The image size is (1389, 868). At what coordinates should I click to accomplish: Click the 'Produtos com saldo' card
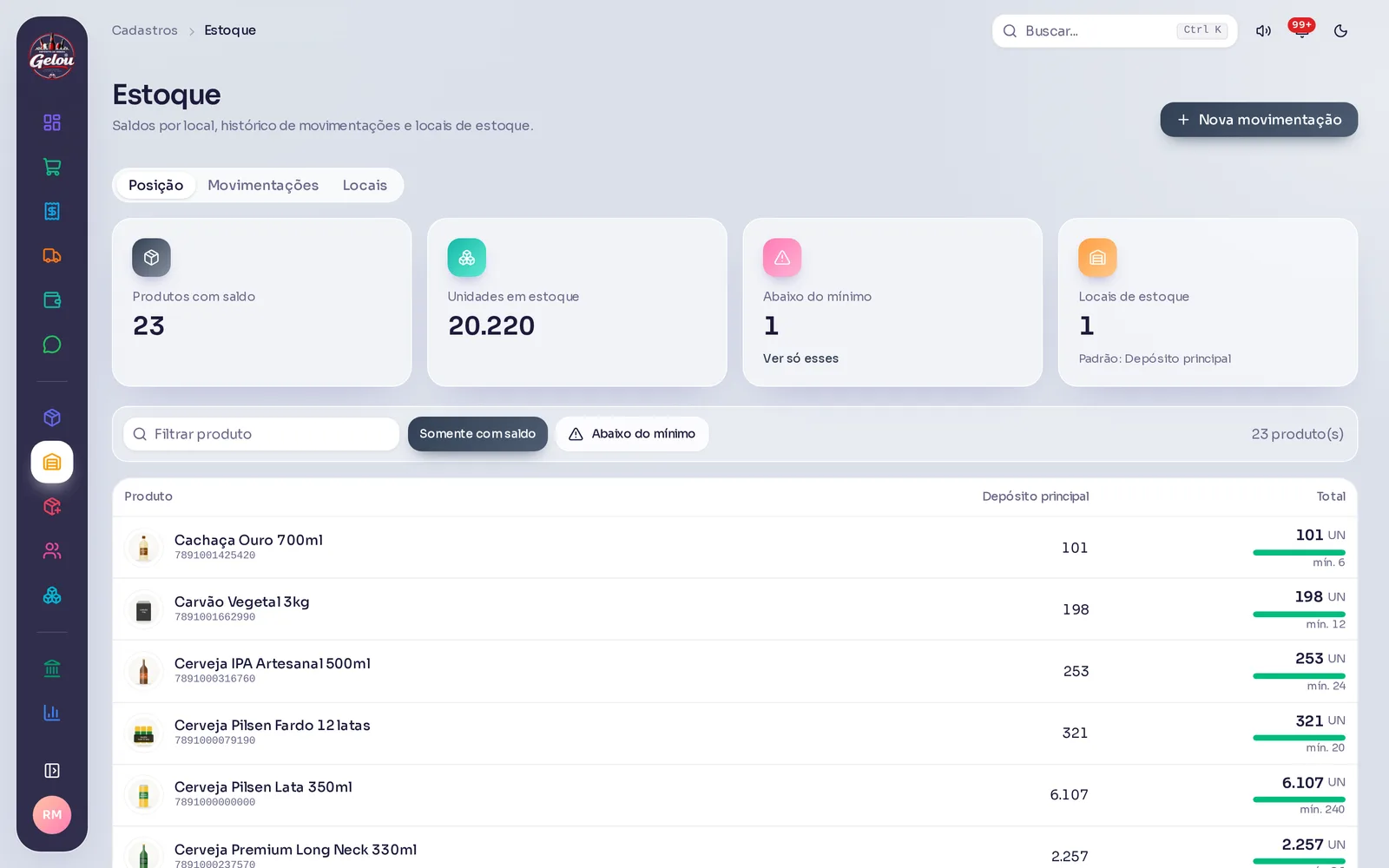(x=262, y=302)
